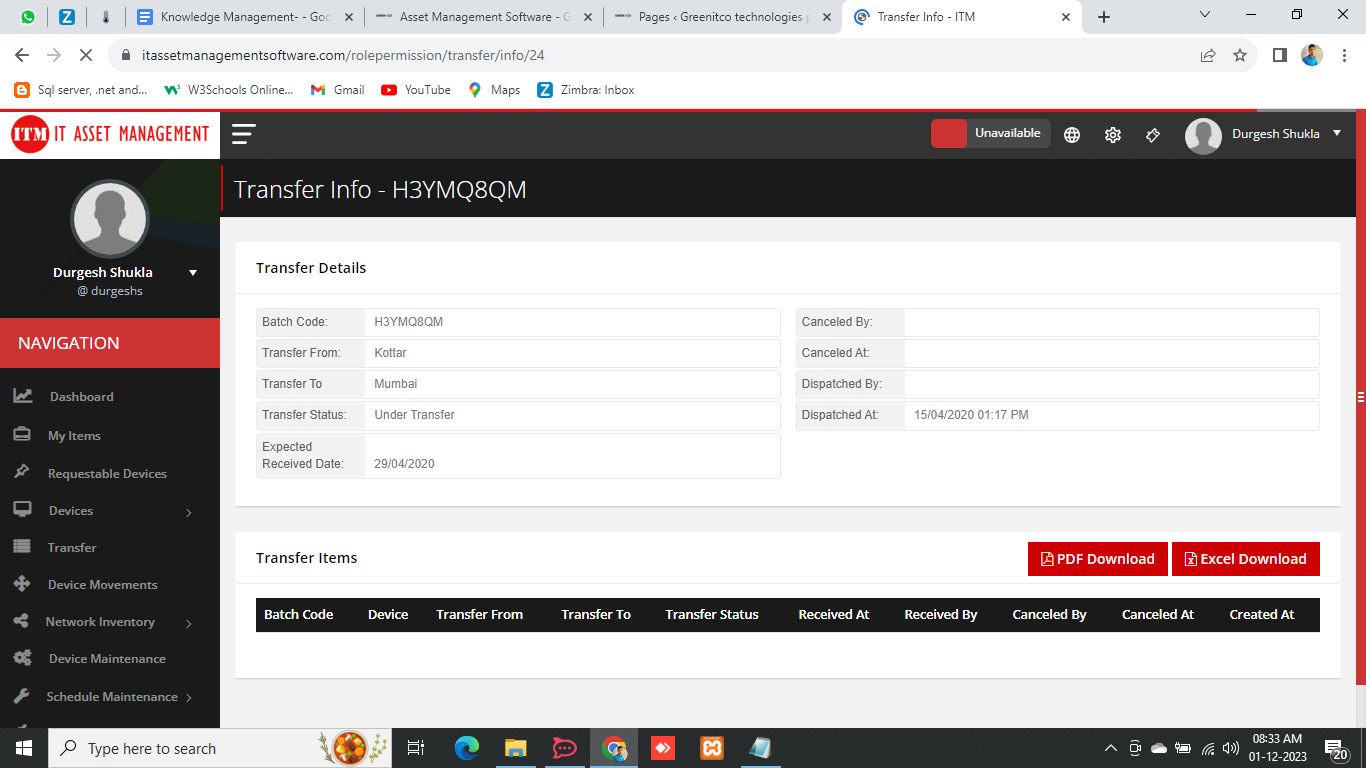The height and width of the screenshot is (768, 1366).
Task: Expand the Schedule Maintenance submenu chevron
Action: [x=189, y=698]
